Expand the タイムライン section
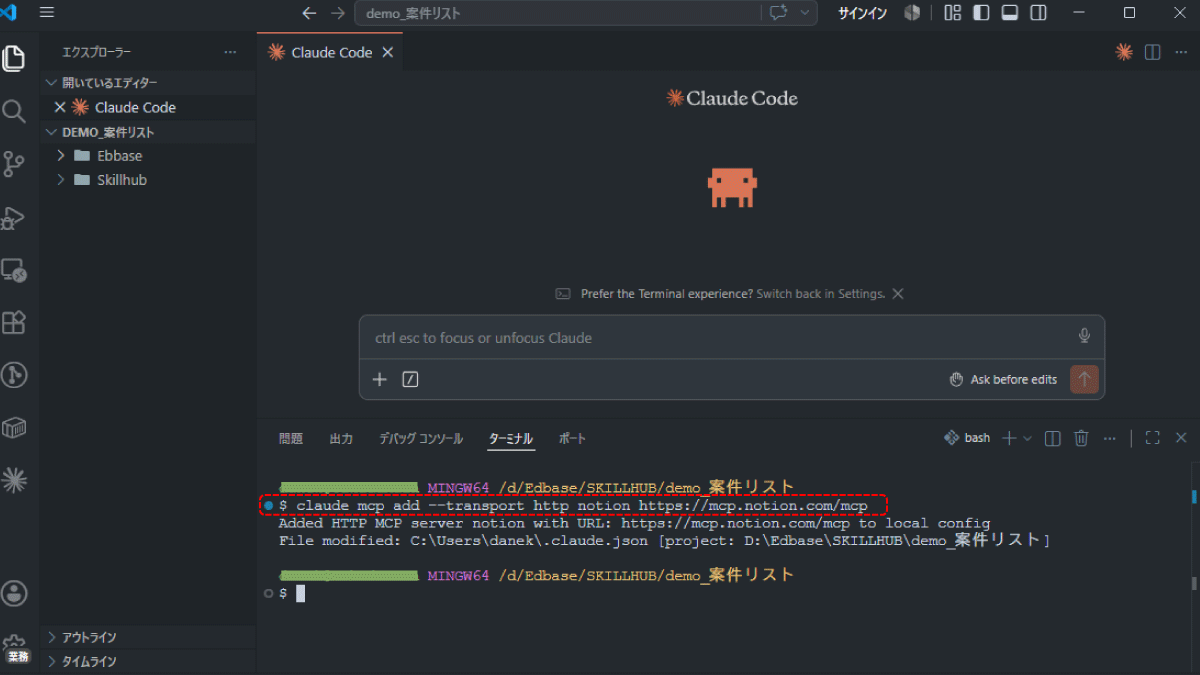This screenshot has height=675, width=1200. pos(148,661)
